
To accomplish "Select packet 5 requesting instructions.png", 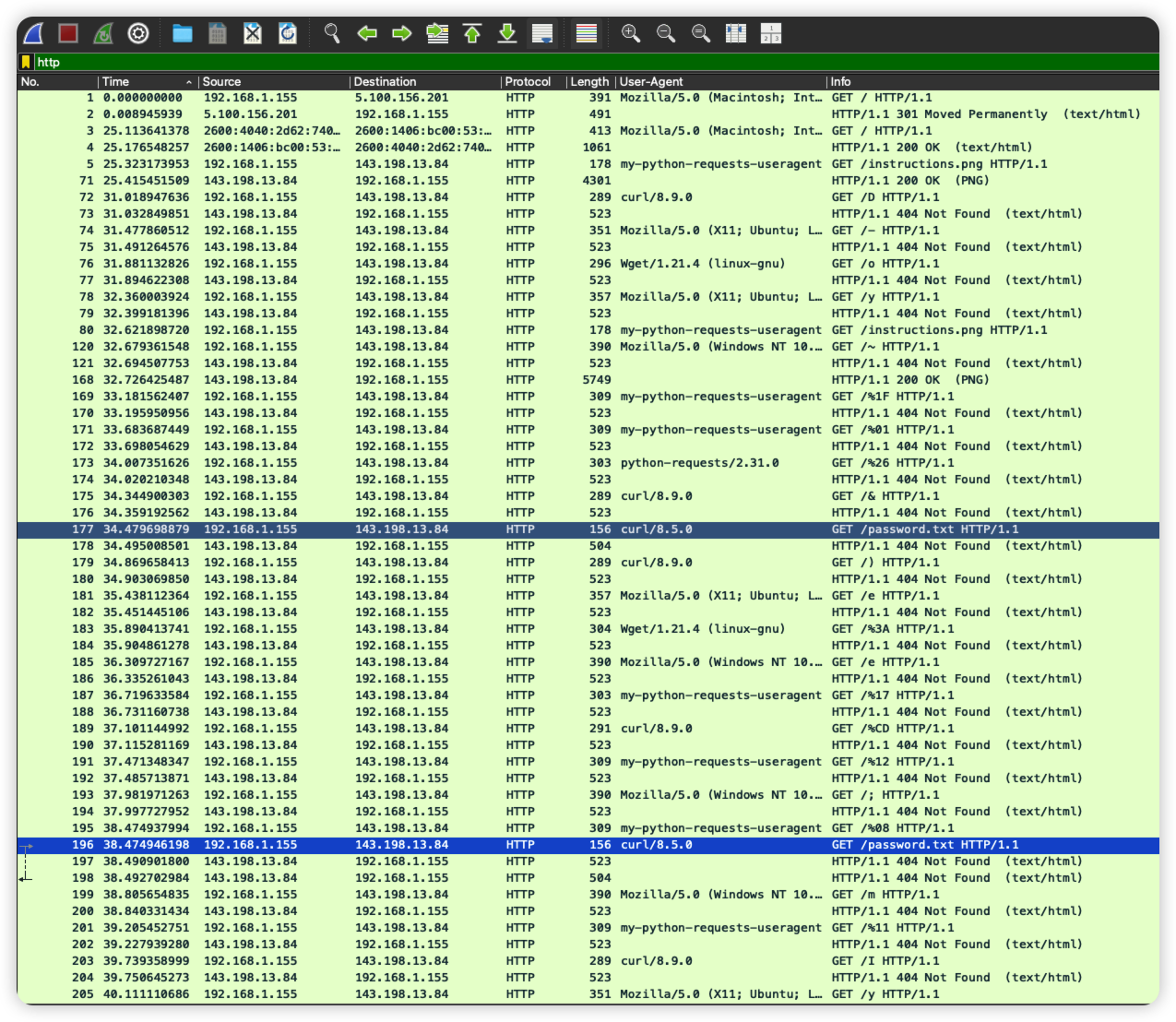I will (588, 164).
